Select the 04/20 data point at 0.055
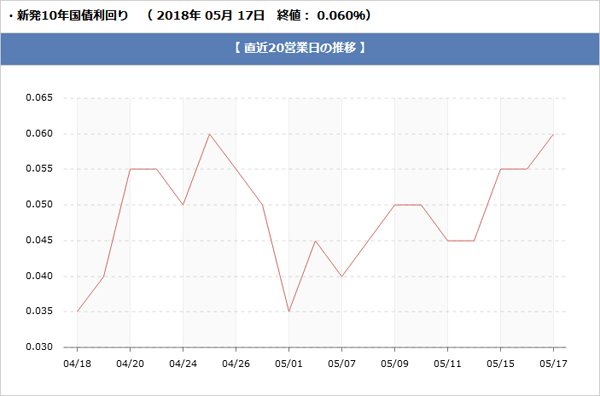The width and height of the screenshot is (600, 396). coord(130,169)
